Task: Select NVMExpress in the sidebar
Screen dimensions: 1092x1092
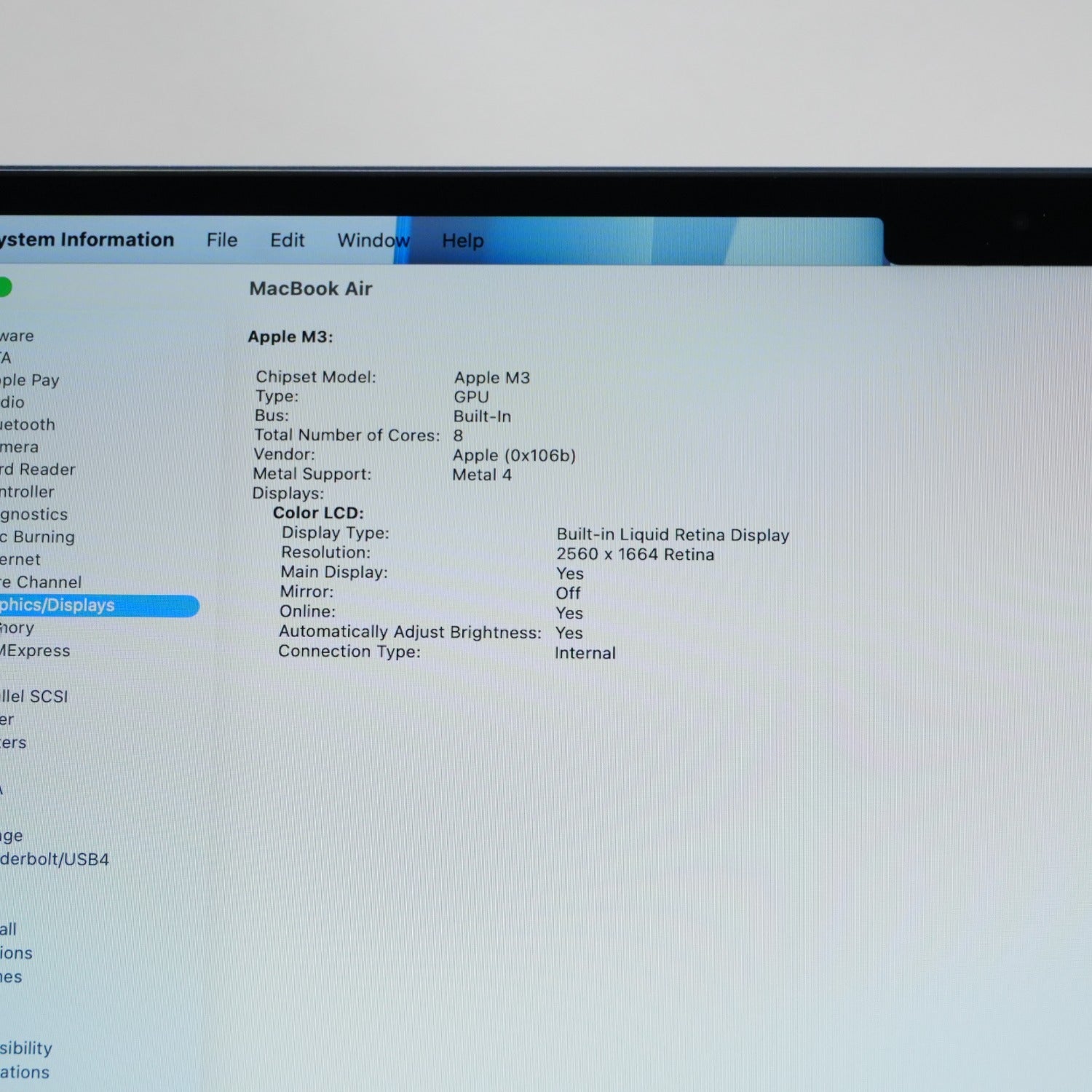Action: (35, 651)
